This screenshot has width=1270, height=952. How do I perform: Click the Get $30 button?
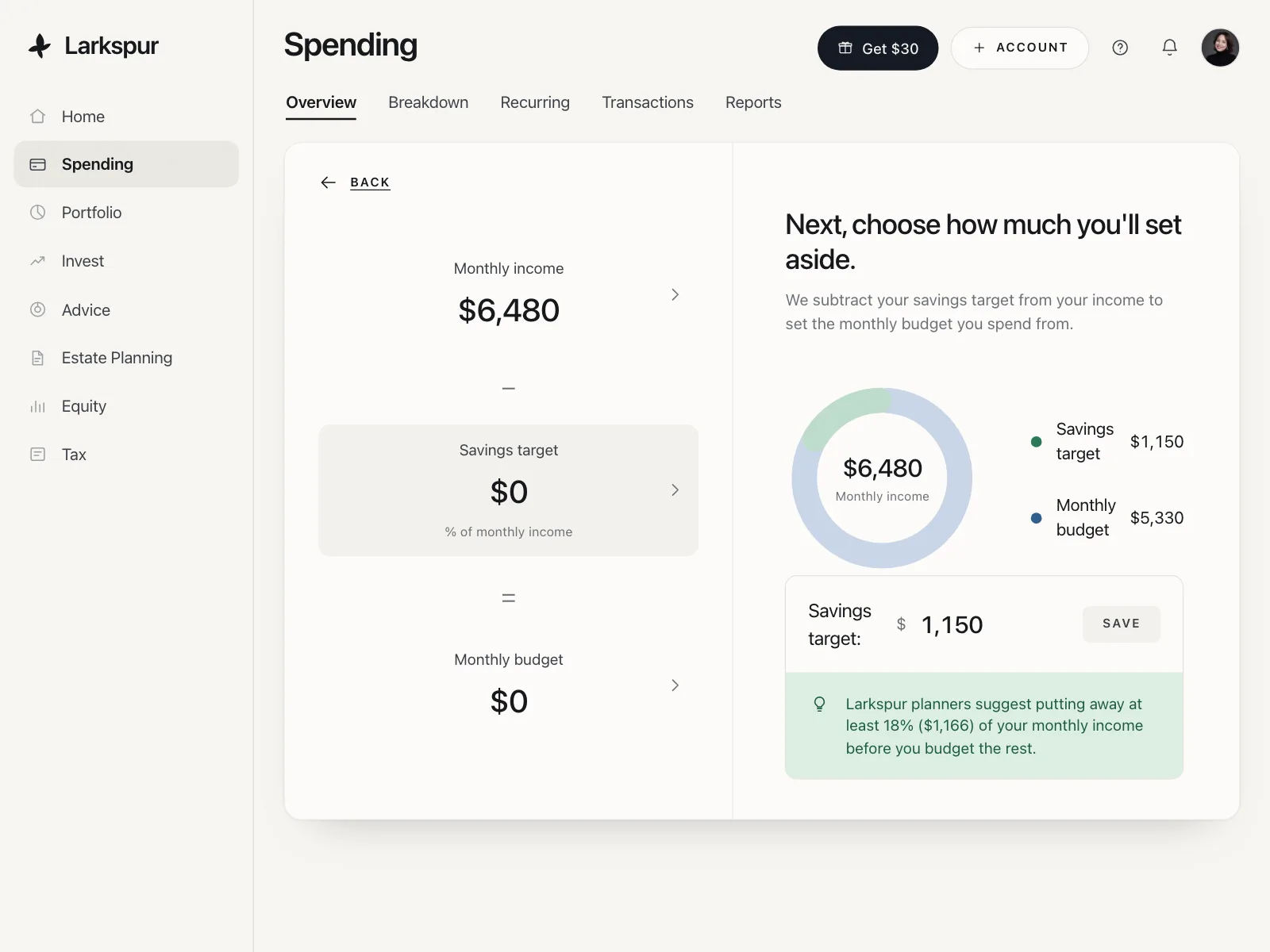(x=878, y=48)
